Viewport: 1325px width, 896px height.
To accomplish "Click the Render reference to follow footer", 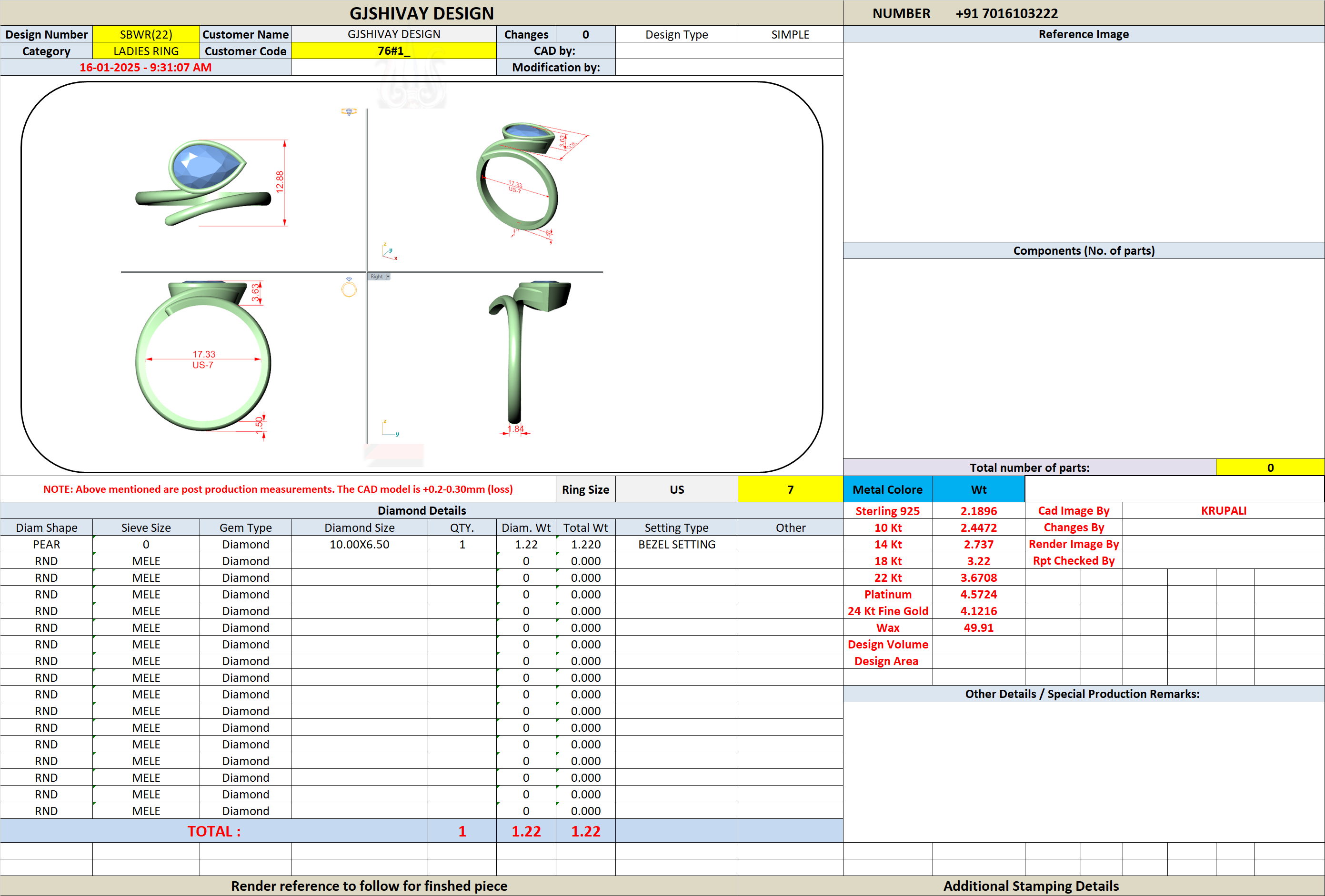I will coord(369,886).
